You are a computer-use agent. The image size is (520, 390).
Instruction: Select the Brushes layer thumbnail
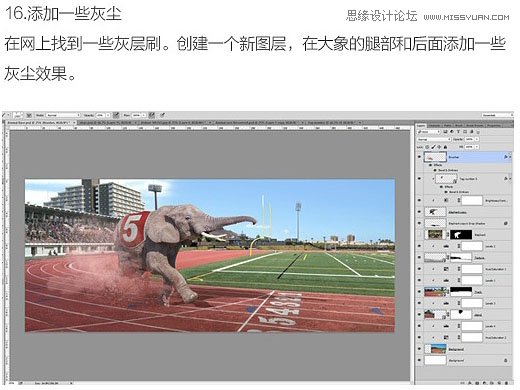coord(435,157)
